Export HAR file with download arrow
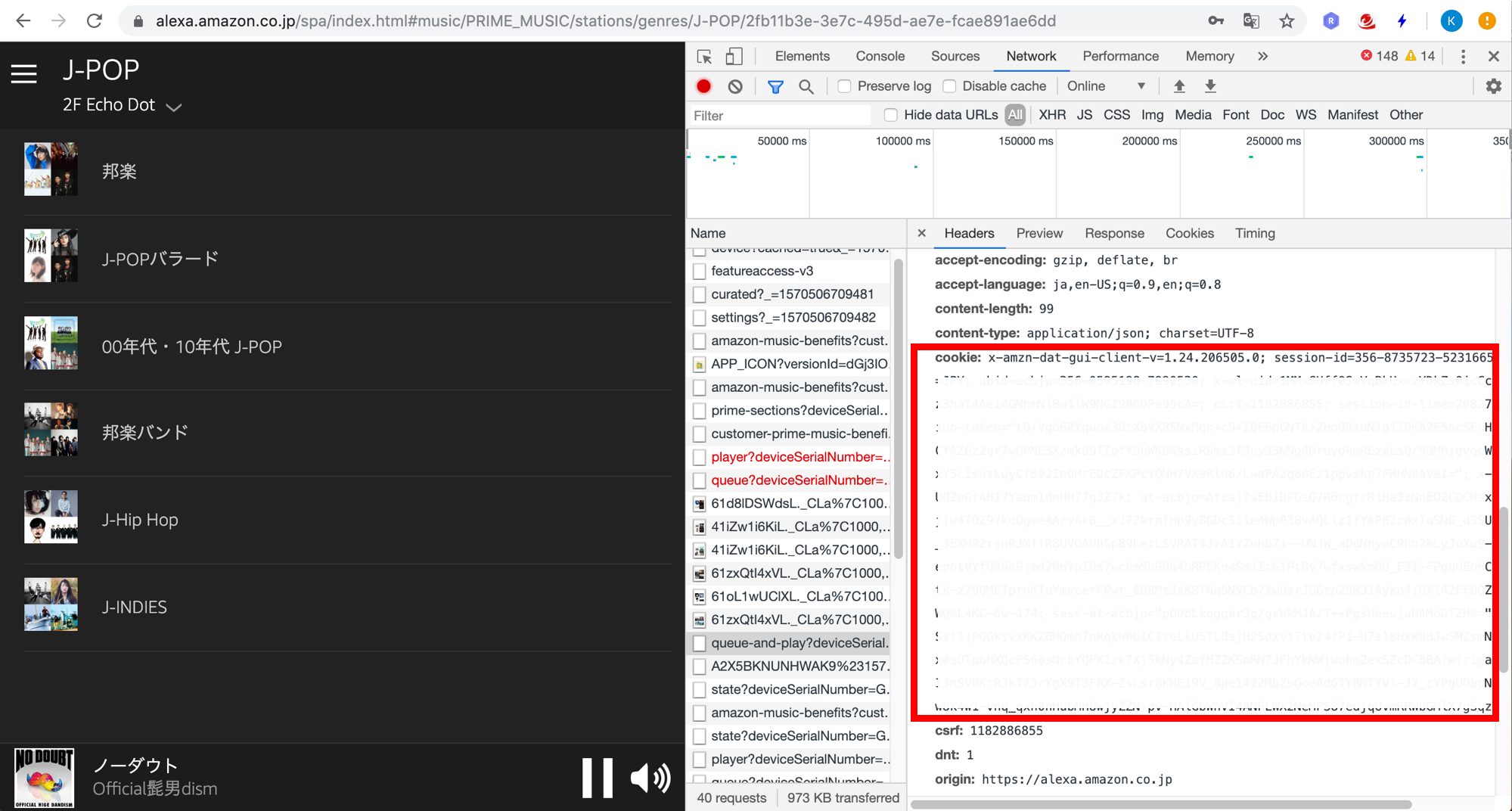The width and height of the screenshot is (1512, 811). (x=1210, y=86)
